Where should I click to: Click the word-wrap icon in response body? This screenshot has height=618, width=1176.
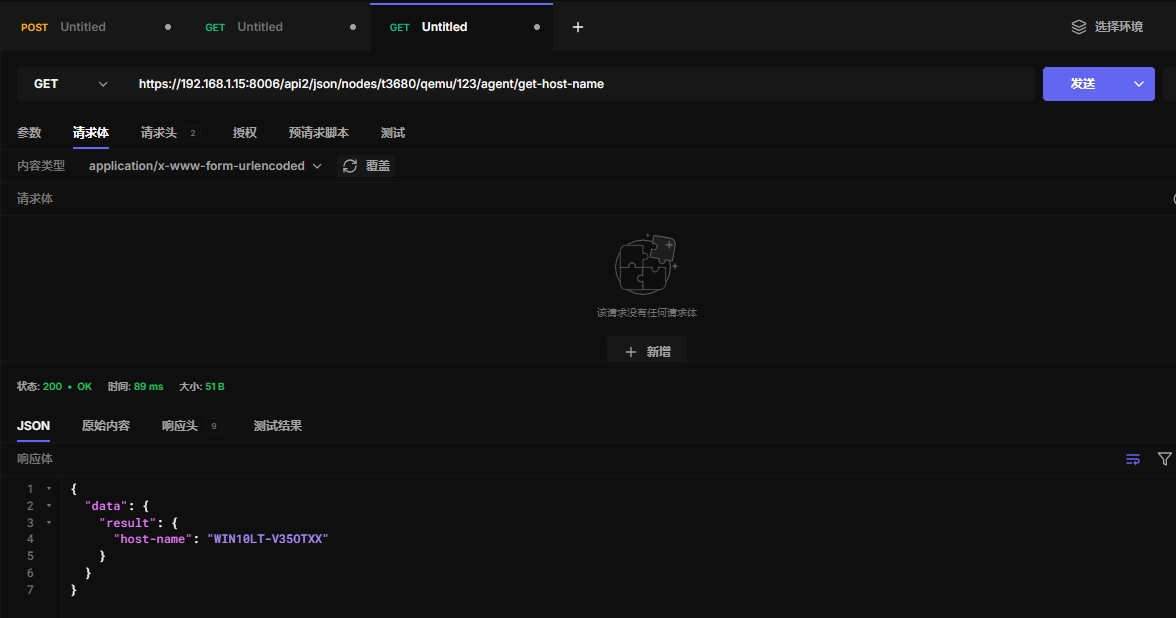[x=1133, y=459]
